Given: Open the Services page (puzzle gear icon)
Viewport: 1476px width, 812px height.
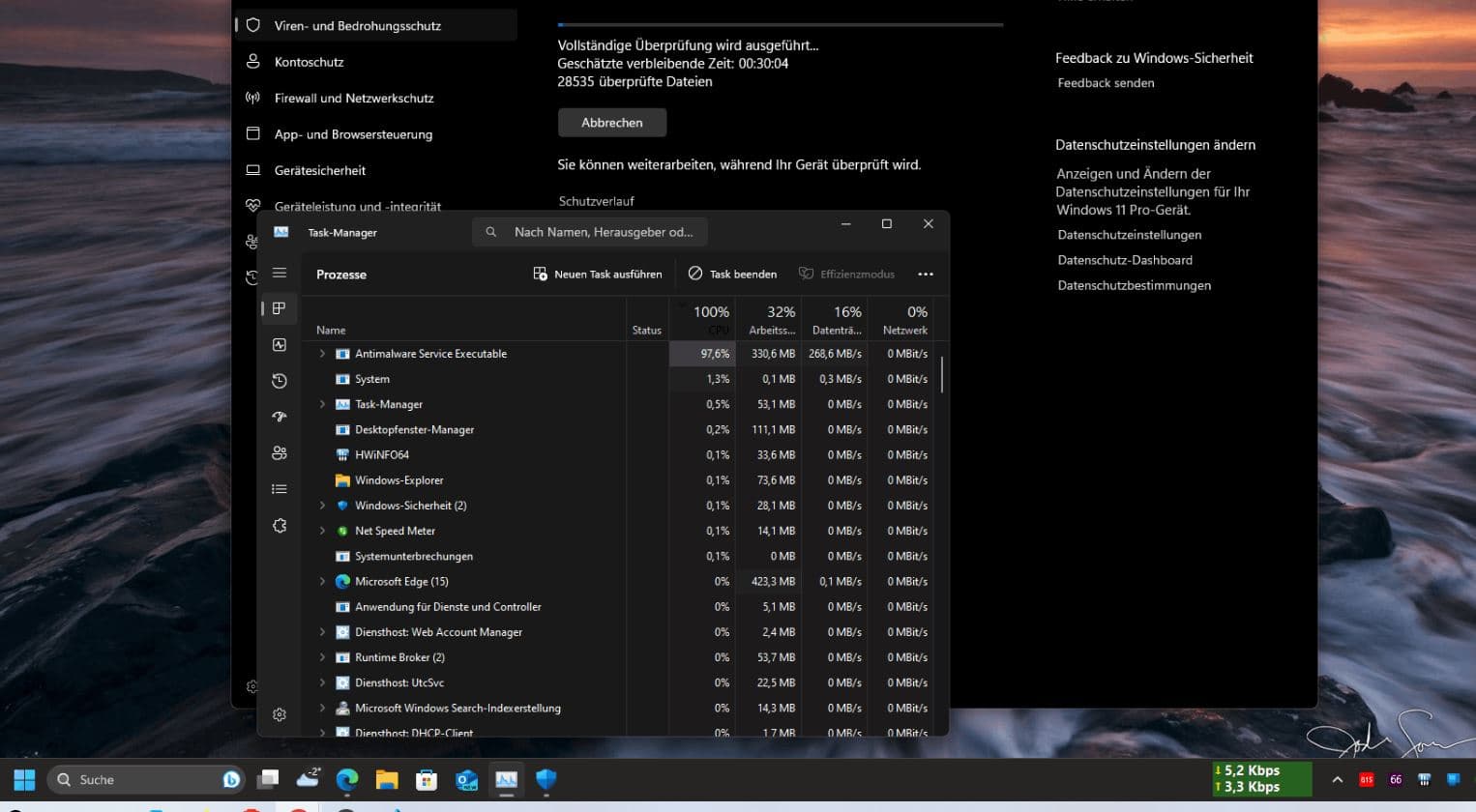Looking at the screenshot, I should point(280,526).
